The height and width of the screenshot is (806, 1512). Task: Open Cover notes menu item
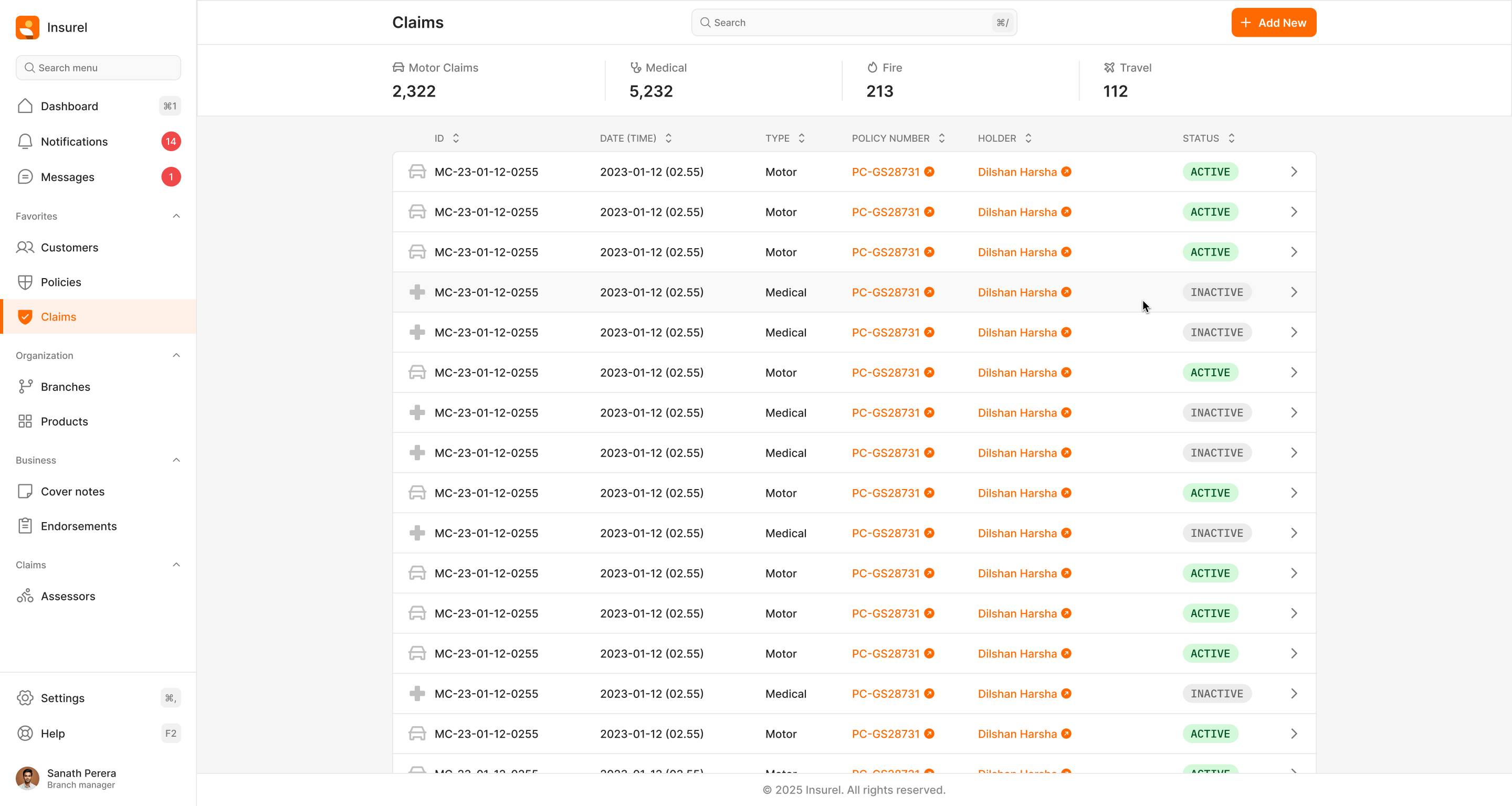[73, 492]
